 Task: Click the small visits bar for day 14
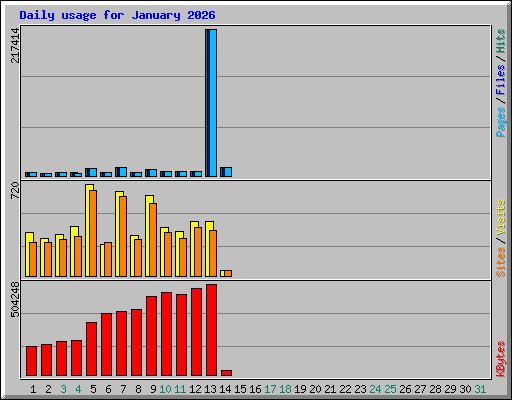[222, 273]
